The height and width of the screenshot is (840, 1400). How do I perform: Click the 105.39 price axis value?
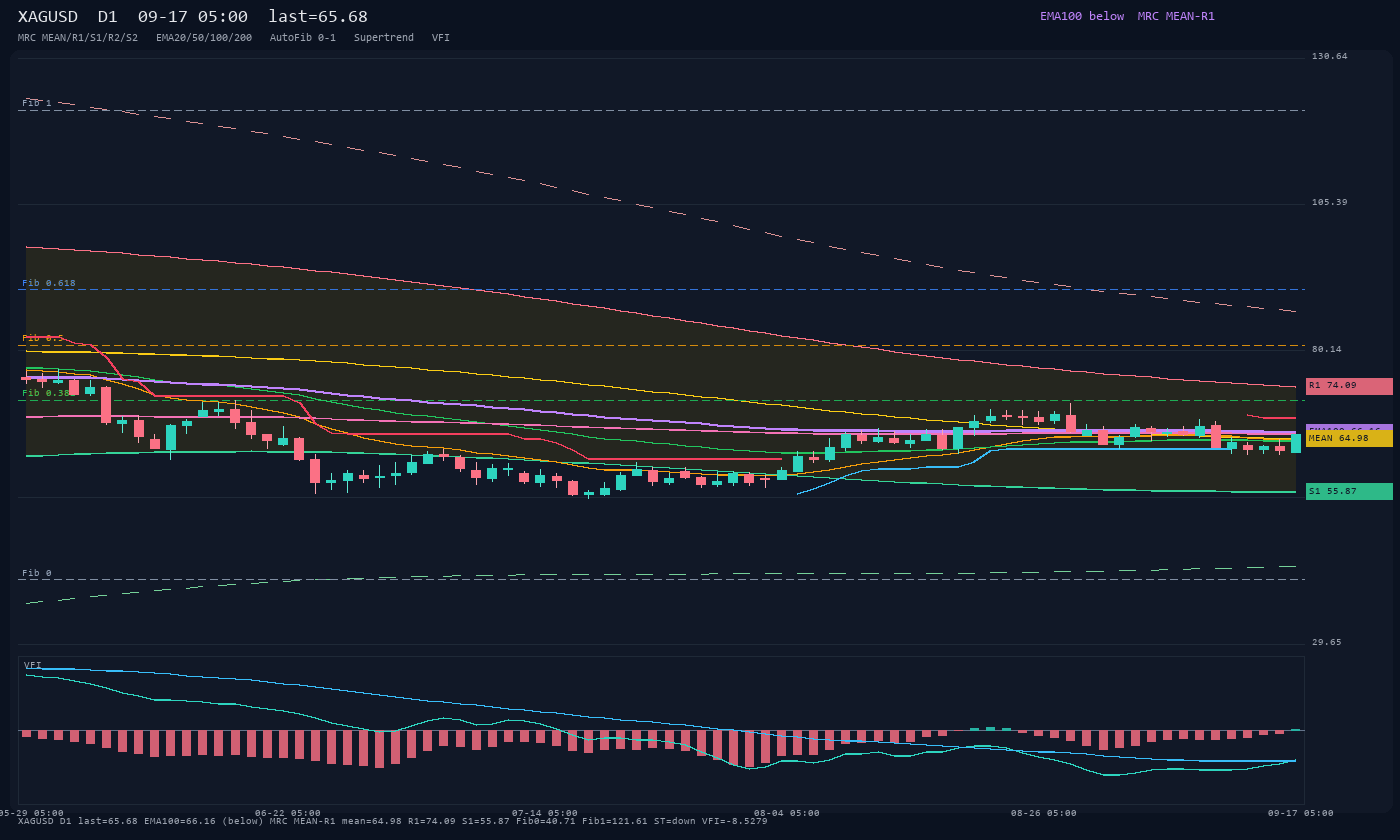point(1330,202)
